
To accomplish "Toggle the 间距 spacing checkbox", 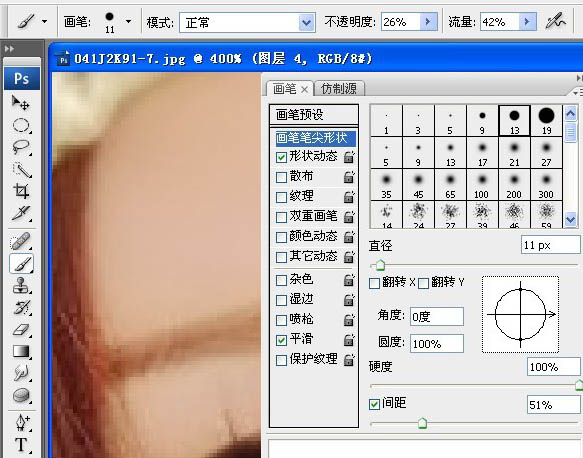I will [374, 404].
